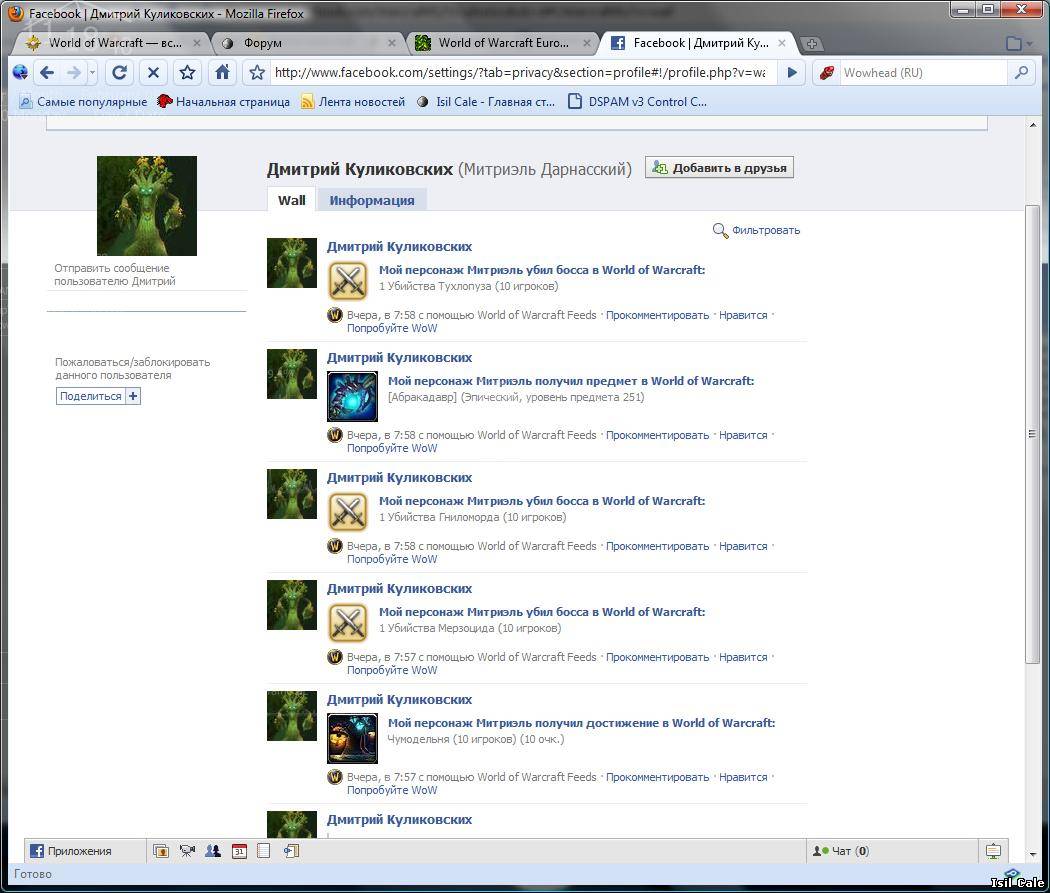
Task: Select the Wall profile tab
Action: pyautogui.click(x=291, y=200)
